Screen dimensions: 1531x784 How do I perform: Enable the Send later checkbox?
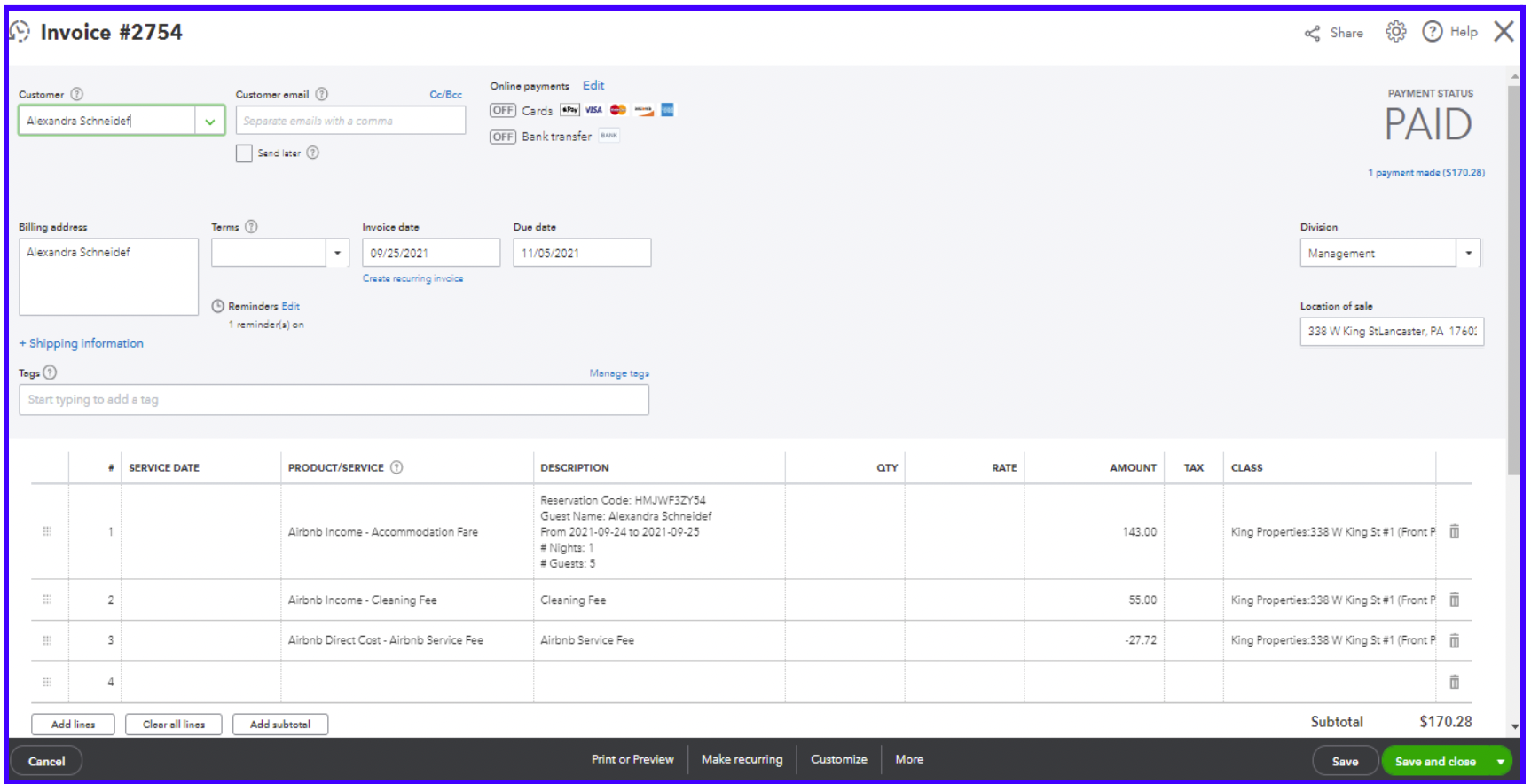(x=244, y=153)
